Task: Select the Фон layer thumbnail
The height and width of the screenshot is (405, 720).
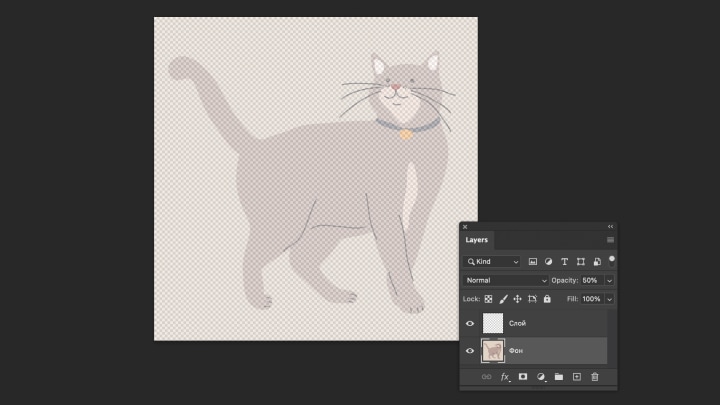Action: (493, 351)
